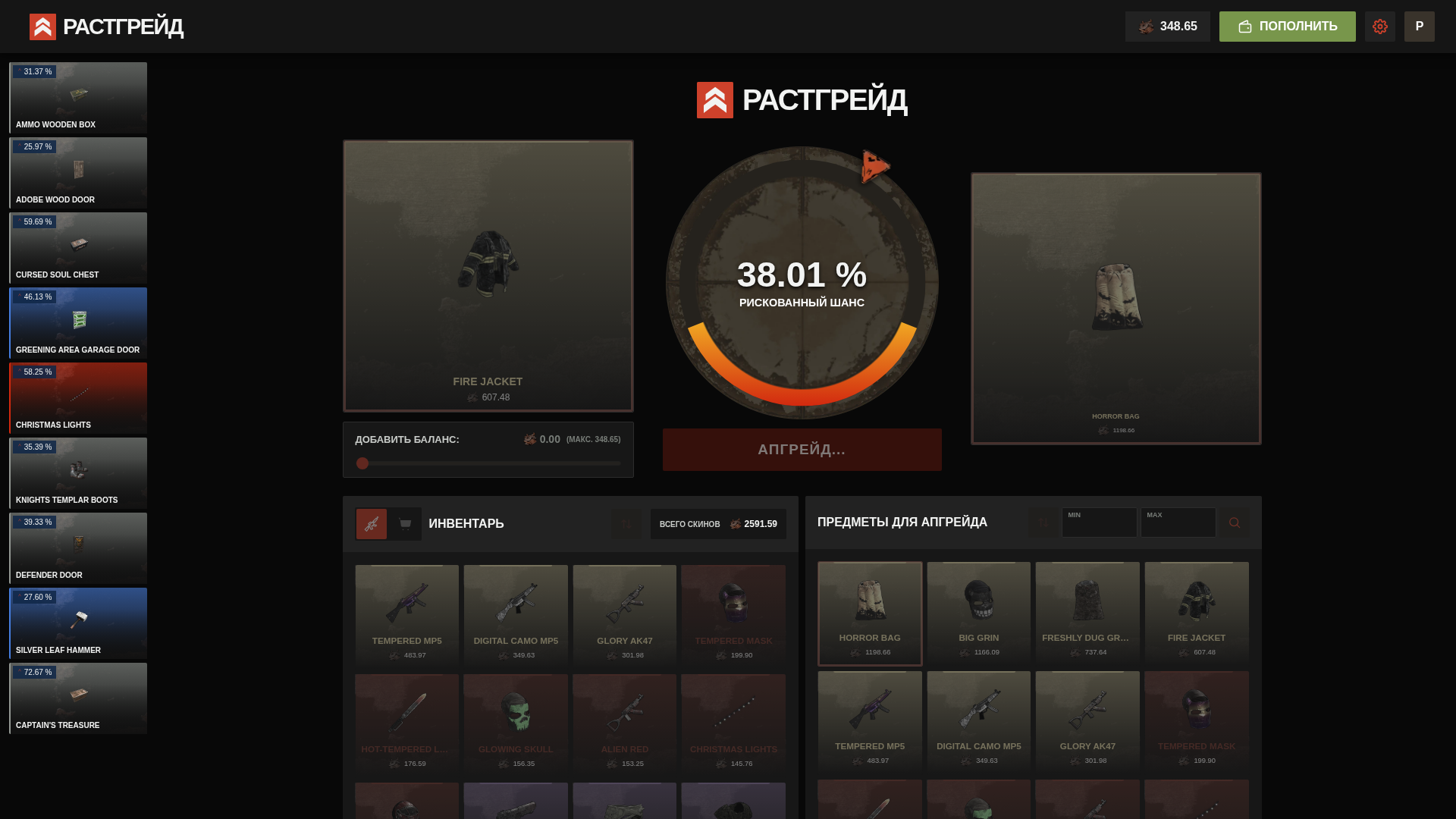The image size is (1456, 819).
Task: Open Defender Door recent drop
Action: (78, 548)
